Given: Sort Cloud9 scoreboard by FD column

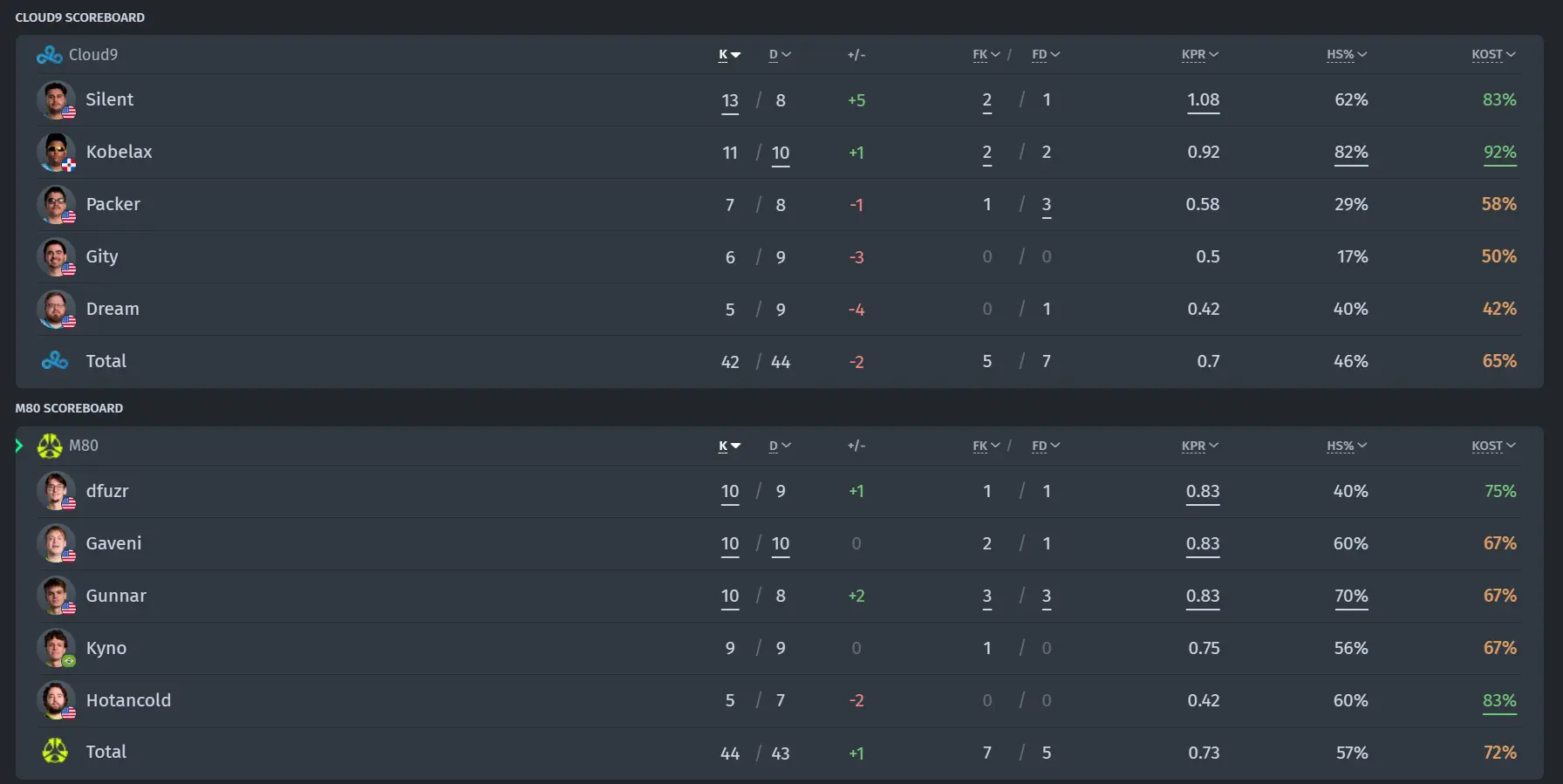Looking at the screenshot, I should click(x=1046, y=55).
